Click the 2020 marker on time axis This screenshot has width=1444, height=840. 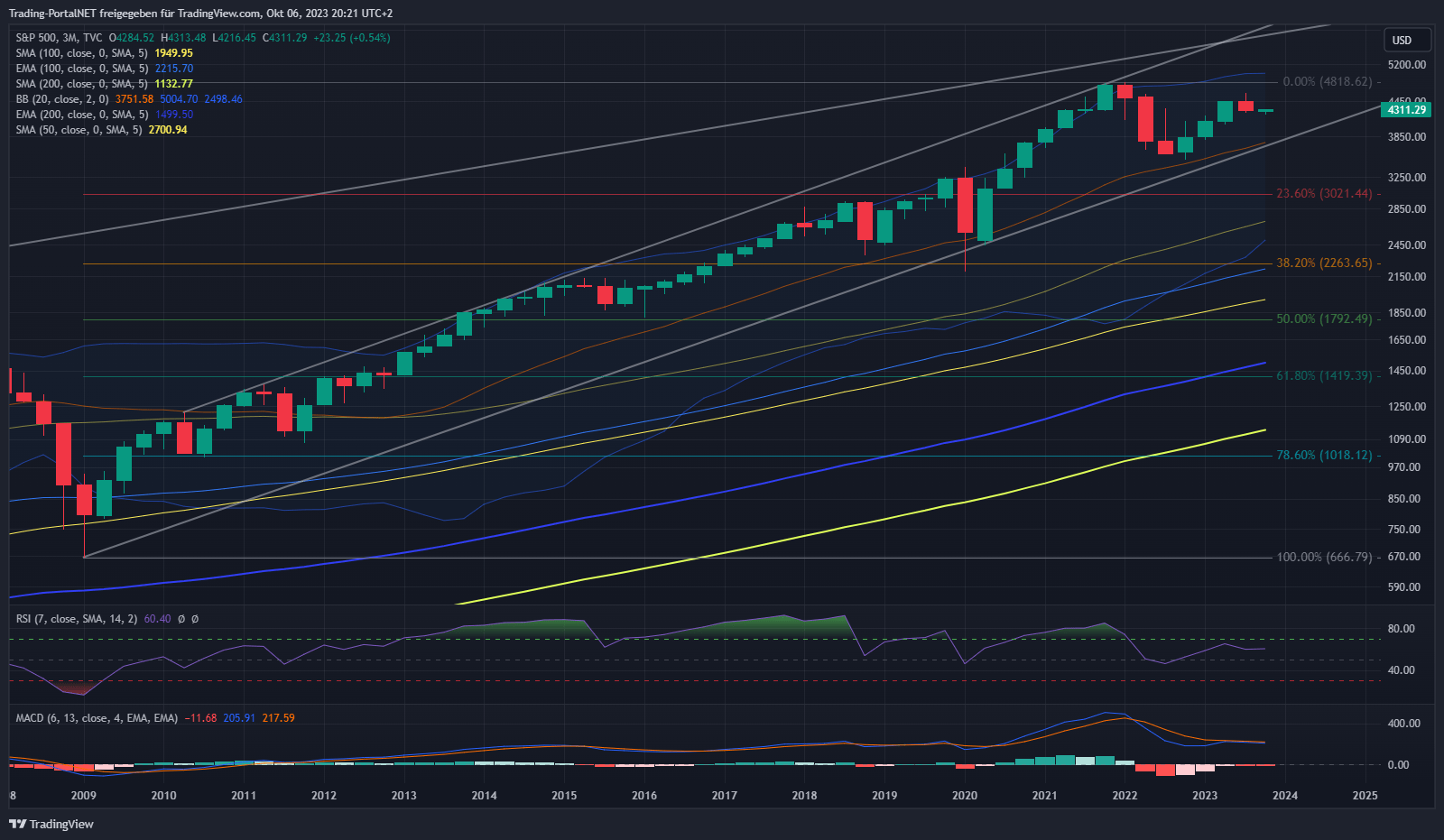point(964,796)
